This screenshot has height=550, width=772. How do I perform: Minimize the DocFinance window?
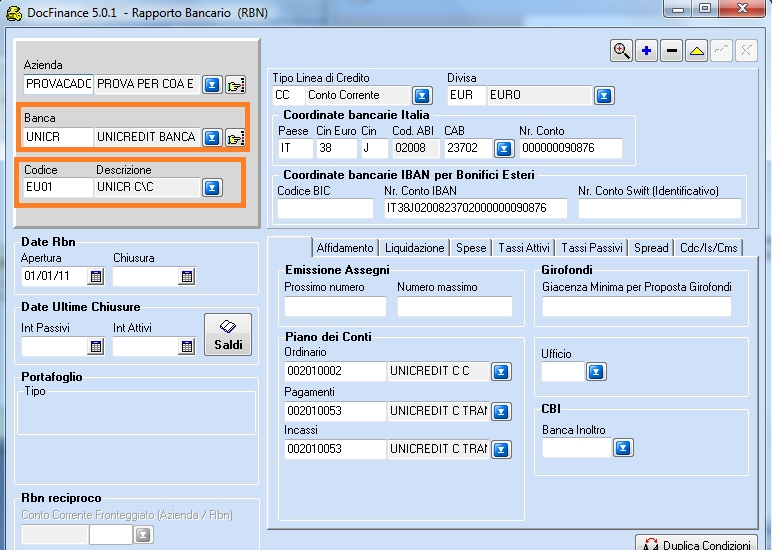677,8
